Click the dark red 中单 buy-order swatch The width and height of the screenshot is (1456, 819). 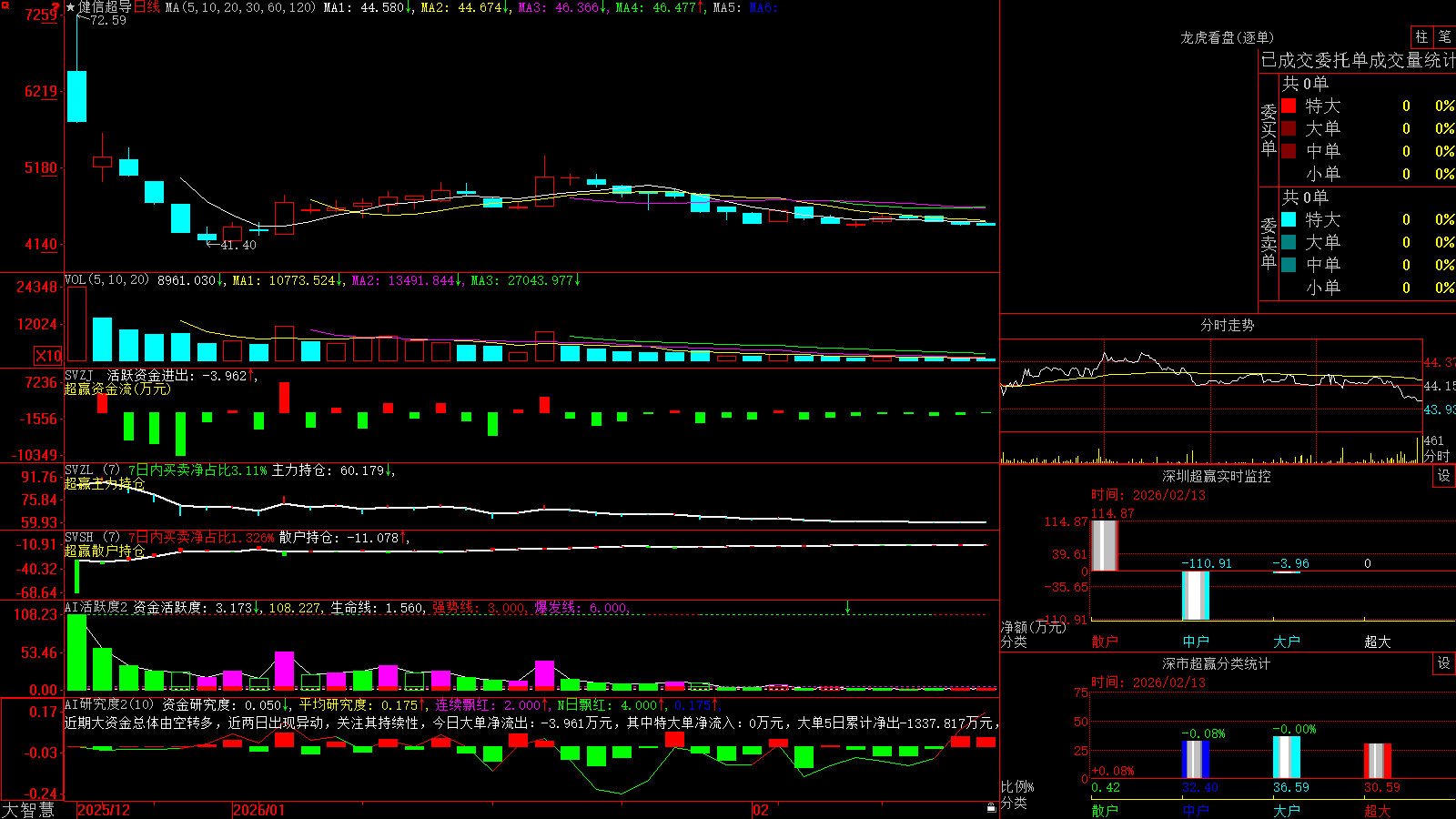point(1289,151)
